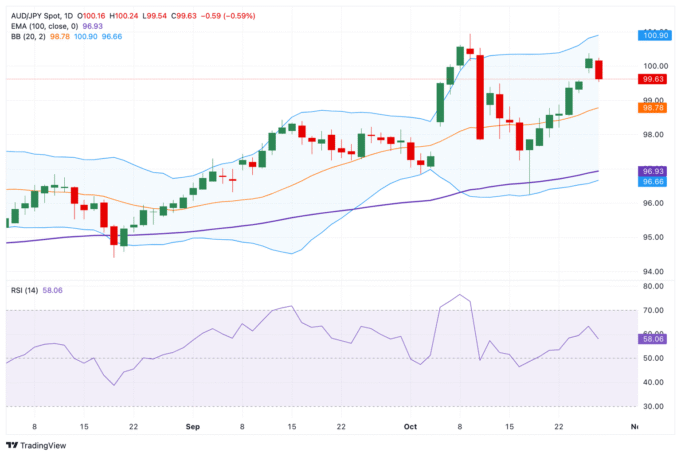The height and width of the screenshot is (456, 681).
Task: Click the Nov label on the time axis
Action: [632, 425]
